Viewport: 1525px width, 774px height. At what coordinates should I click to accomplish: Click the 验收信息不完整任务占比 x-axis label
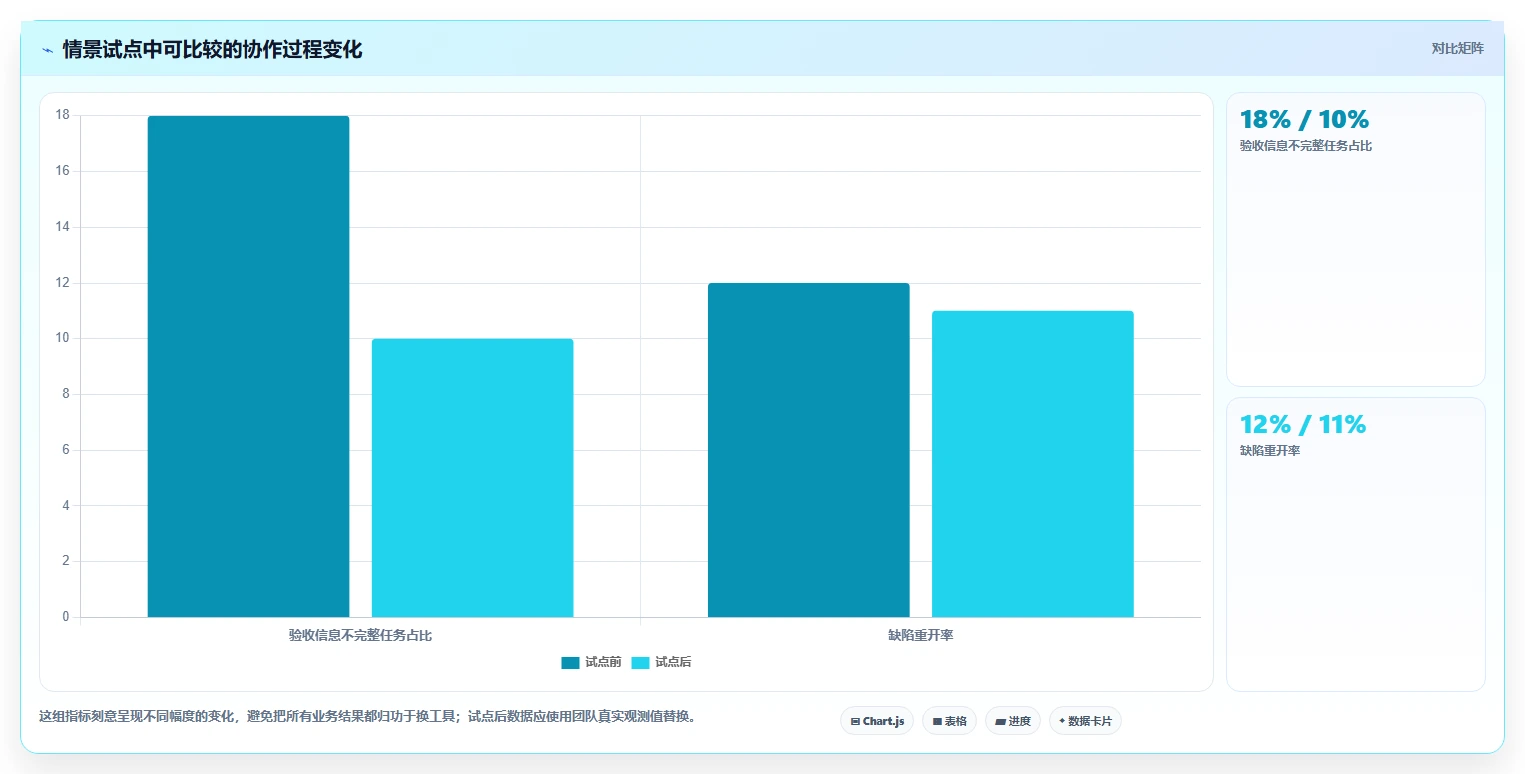(x=360, y=635)
